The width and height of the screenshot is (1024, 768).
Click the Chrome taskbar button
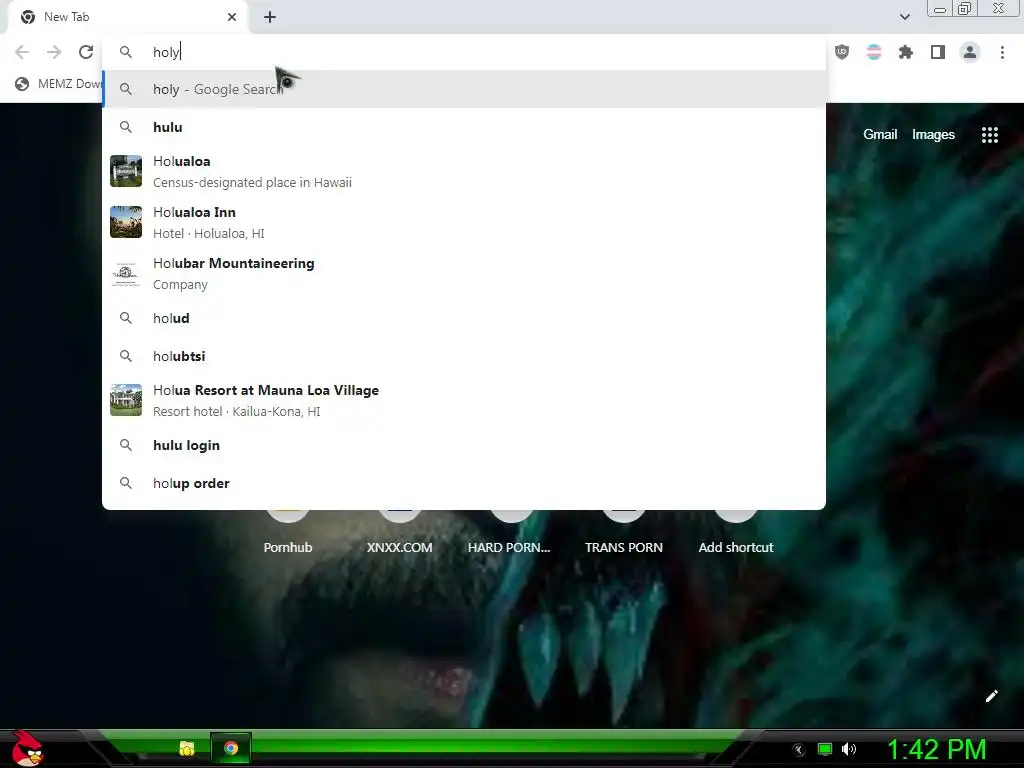tap(231, 748)
